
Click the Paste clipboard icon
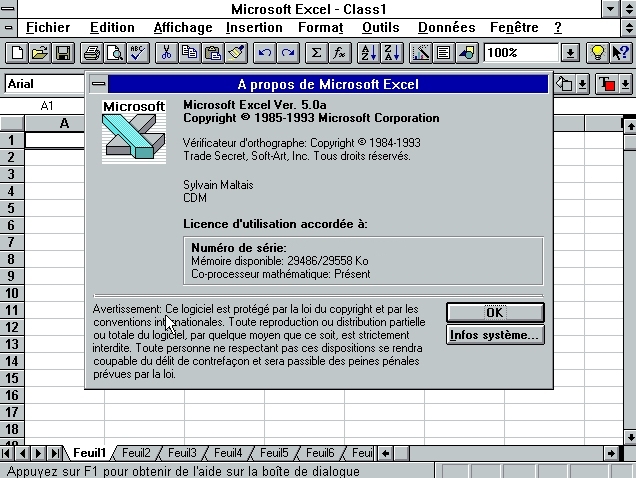(213, 53)
